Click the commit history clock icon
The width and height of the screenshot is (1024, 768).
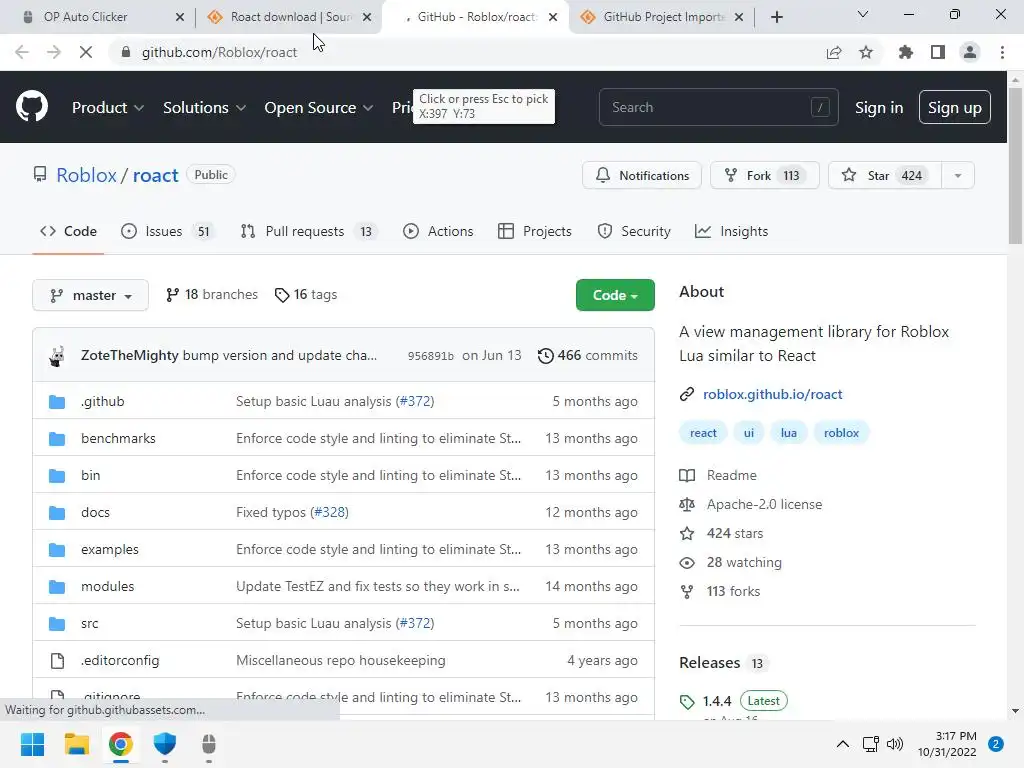pyautogui.click(x=545, y=356)
